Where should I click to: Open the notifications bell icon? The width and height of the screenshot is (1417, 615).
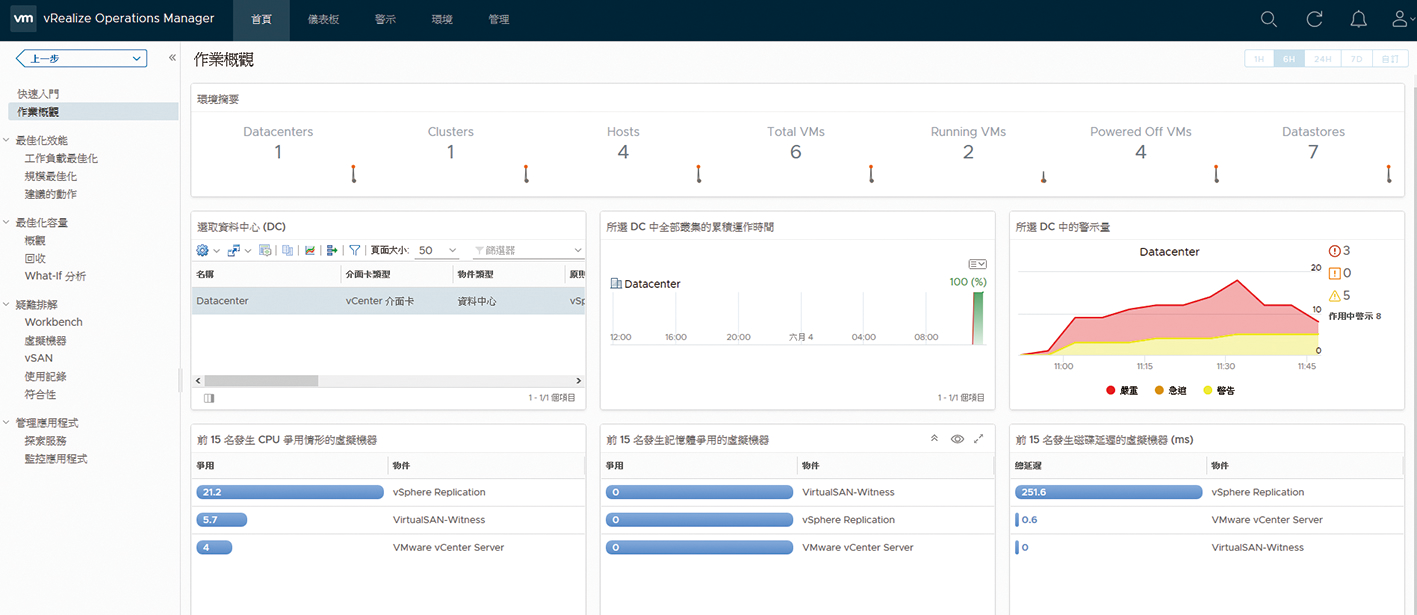1358,19
